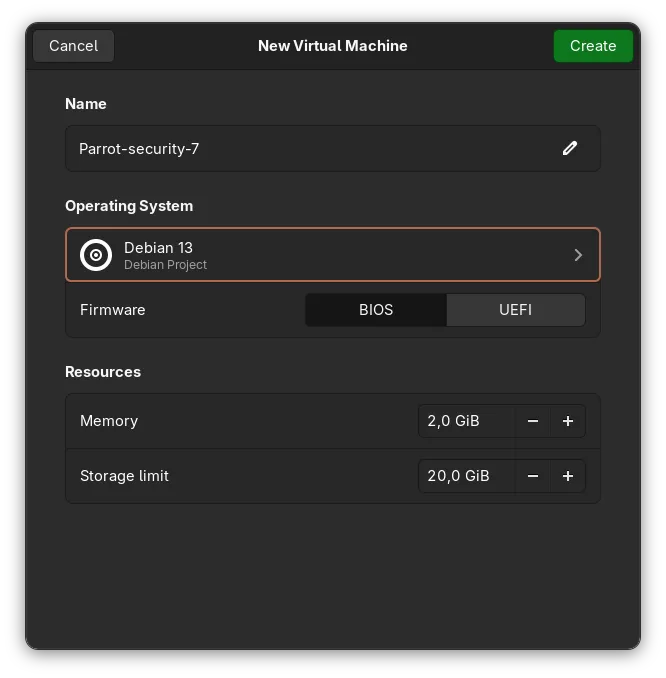The image size is (666, 678).
Task: Decrease Storage limit with minus button
Action: [x=533, y=476]
